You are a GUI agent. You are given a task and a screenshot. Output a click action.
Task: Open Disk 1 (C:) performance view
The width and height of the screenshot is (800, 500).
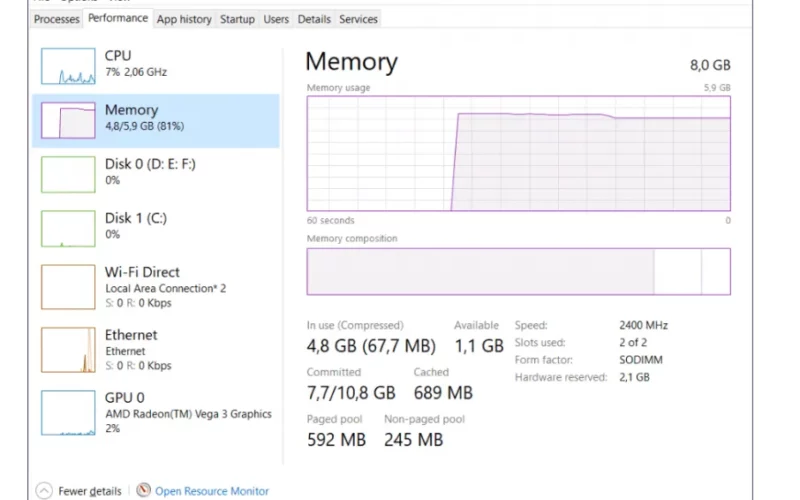pos(156,229)
